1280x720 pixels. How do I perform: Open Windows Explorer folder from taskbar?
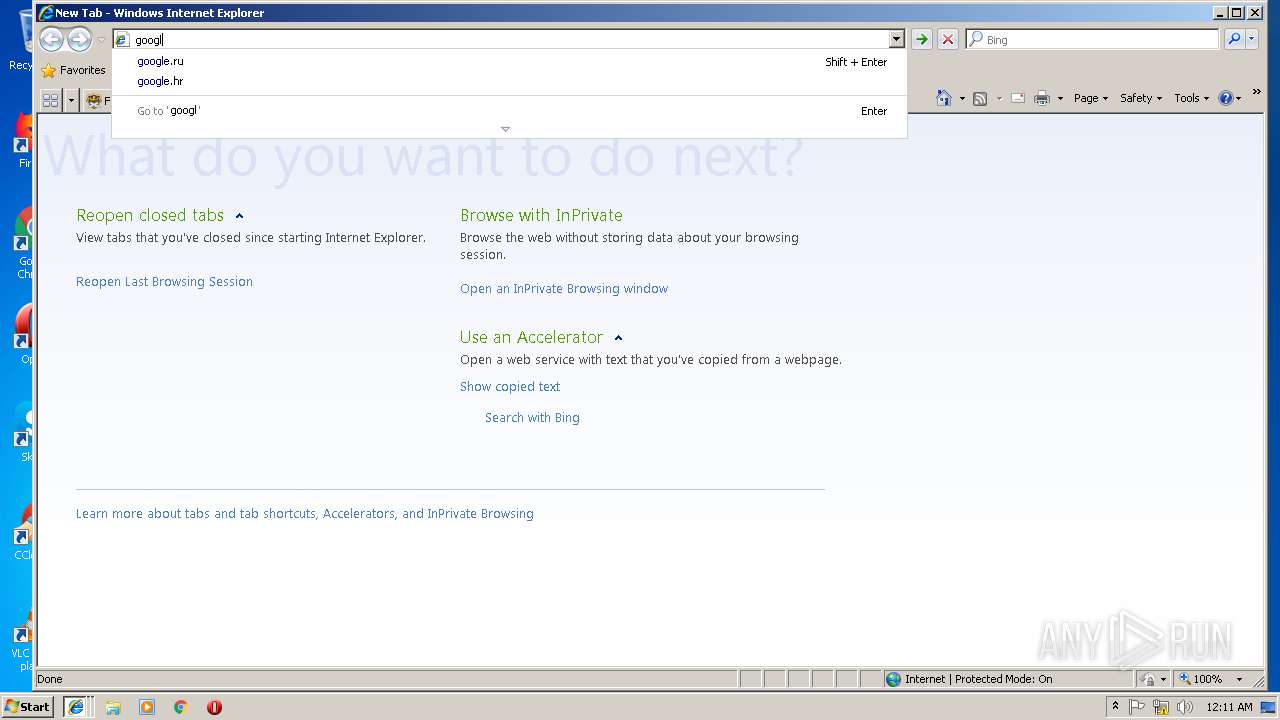113,707
